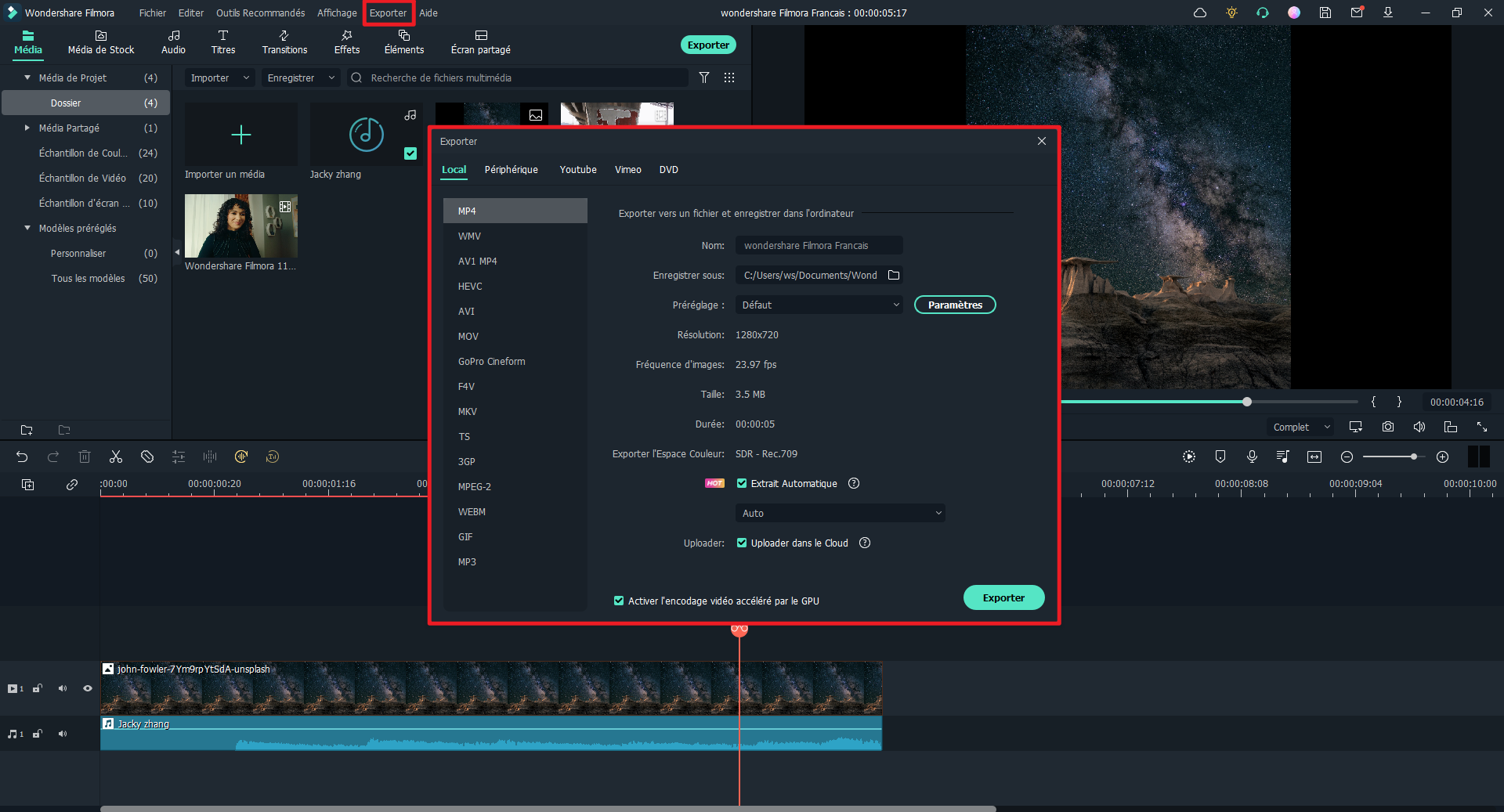Toggle GPU accelerated encoding checkbox

[x=619, y=601]
